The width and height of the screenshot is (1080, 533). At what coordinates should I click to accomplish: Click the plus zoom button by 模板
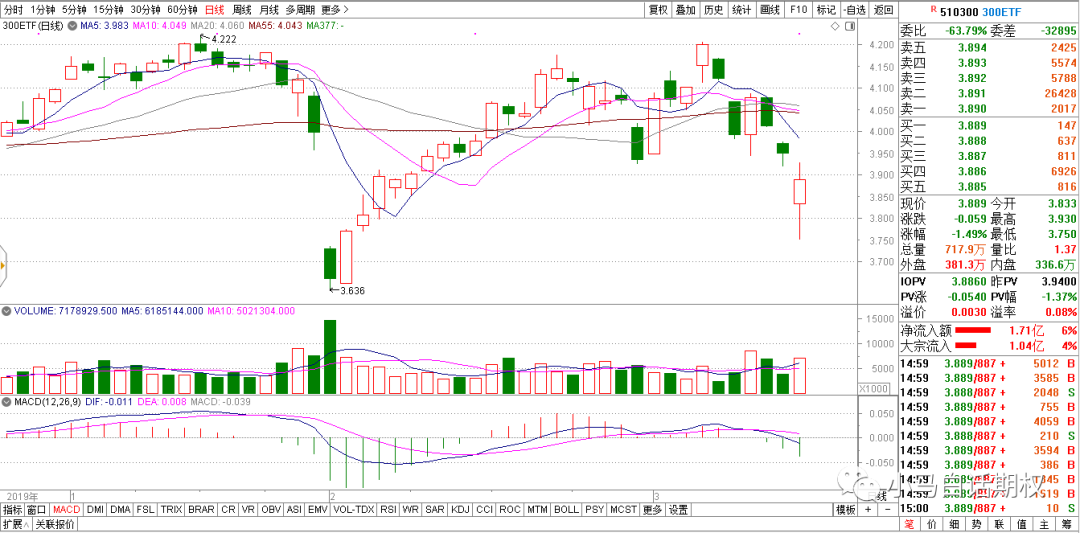868,510
